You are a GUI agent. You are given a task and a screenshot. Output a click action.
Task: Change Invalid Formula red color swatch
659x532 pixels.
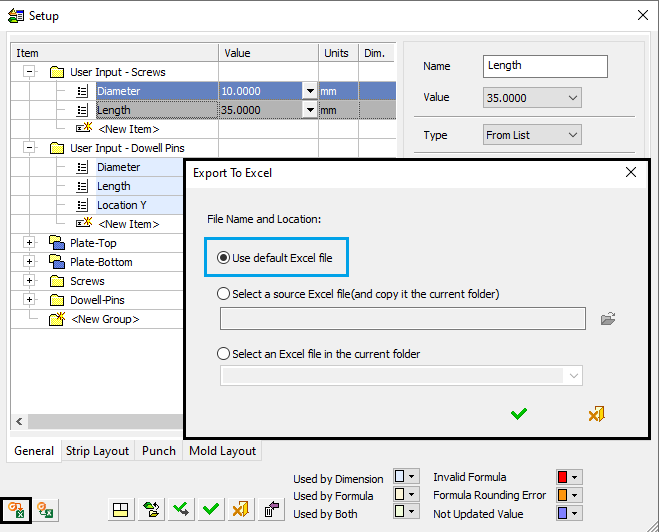(x=569, y=477)
